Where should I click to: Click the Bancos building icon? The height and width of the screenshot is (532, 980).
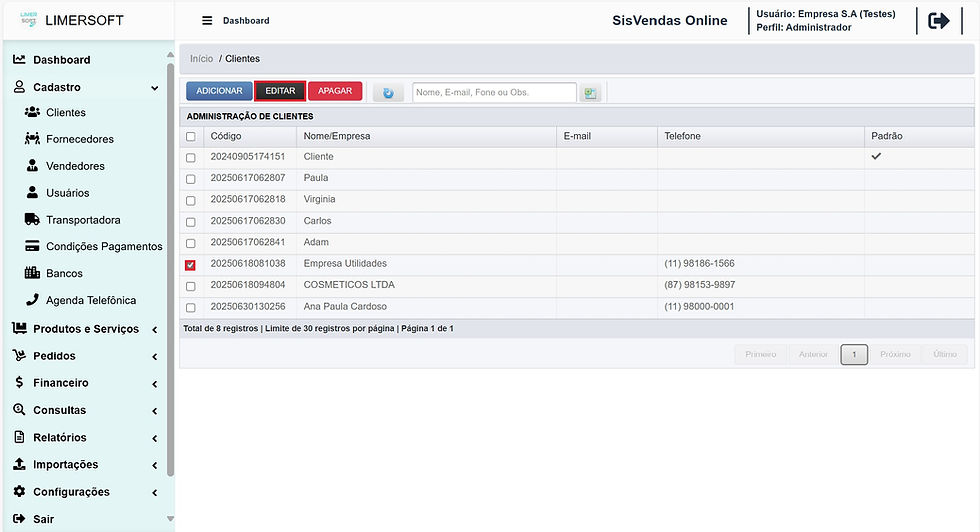[32, 273]
